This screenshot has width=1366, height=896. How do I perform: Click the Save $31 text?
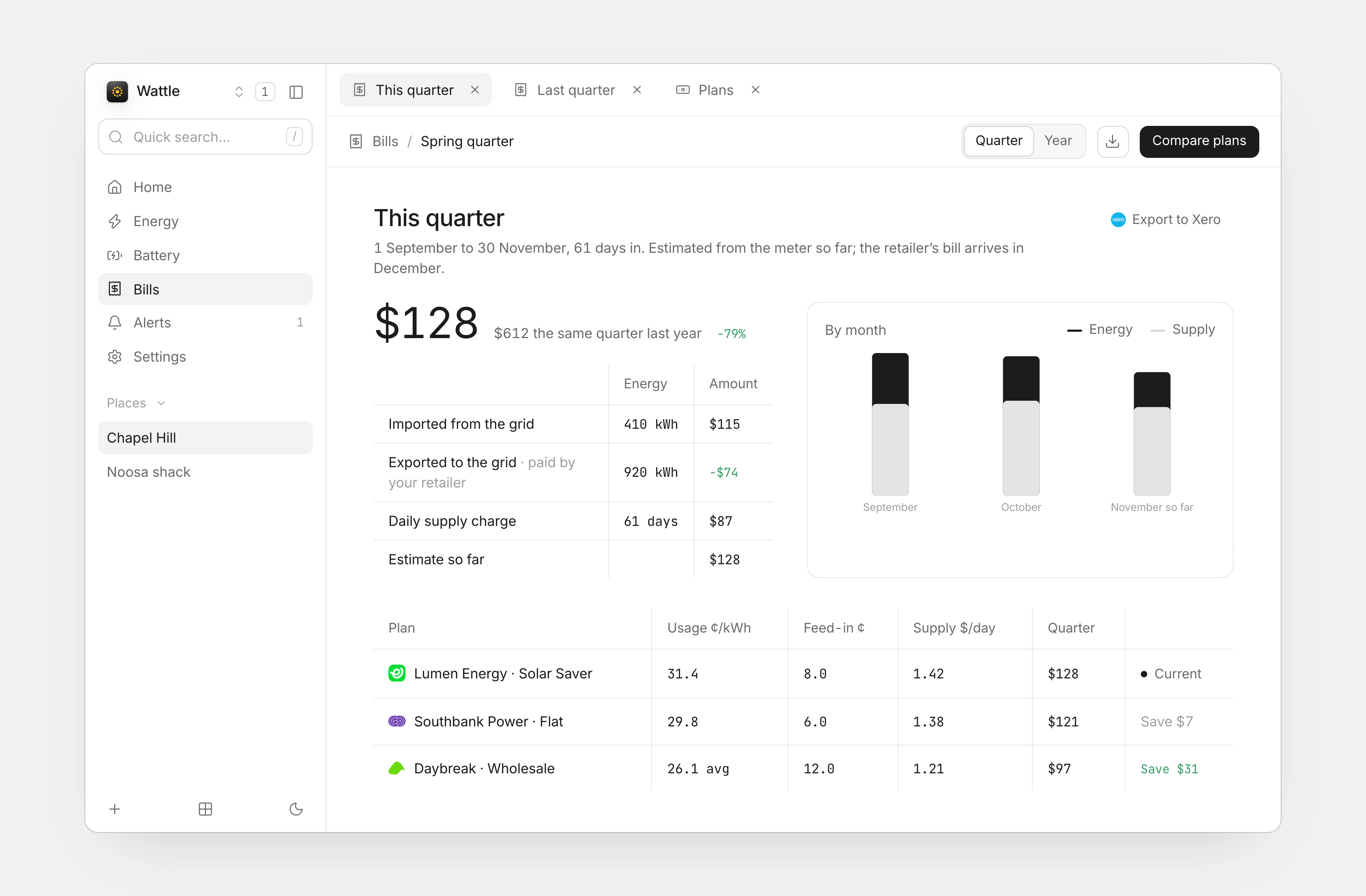pyautogui.click(x=1169, y=769)
